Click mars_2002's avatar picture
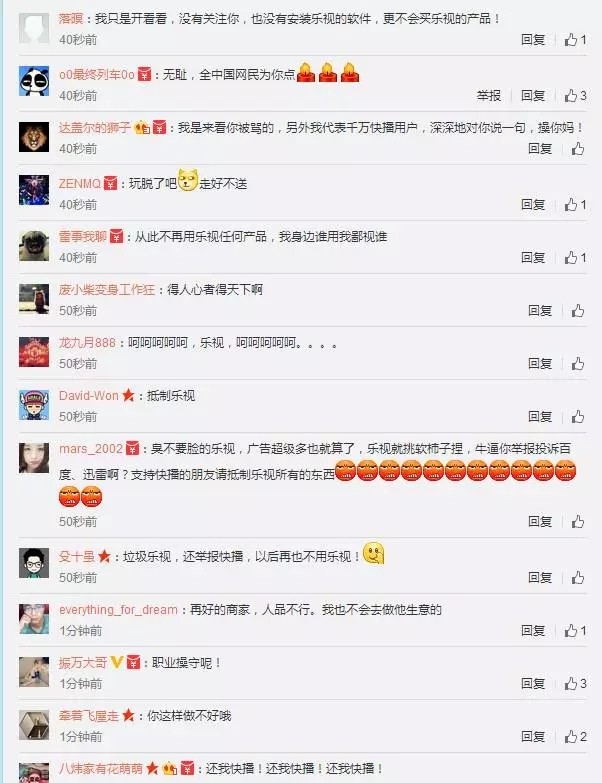 (34, 457)
